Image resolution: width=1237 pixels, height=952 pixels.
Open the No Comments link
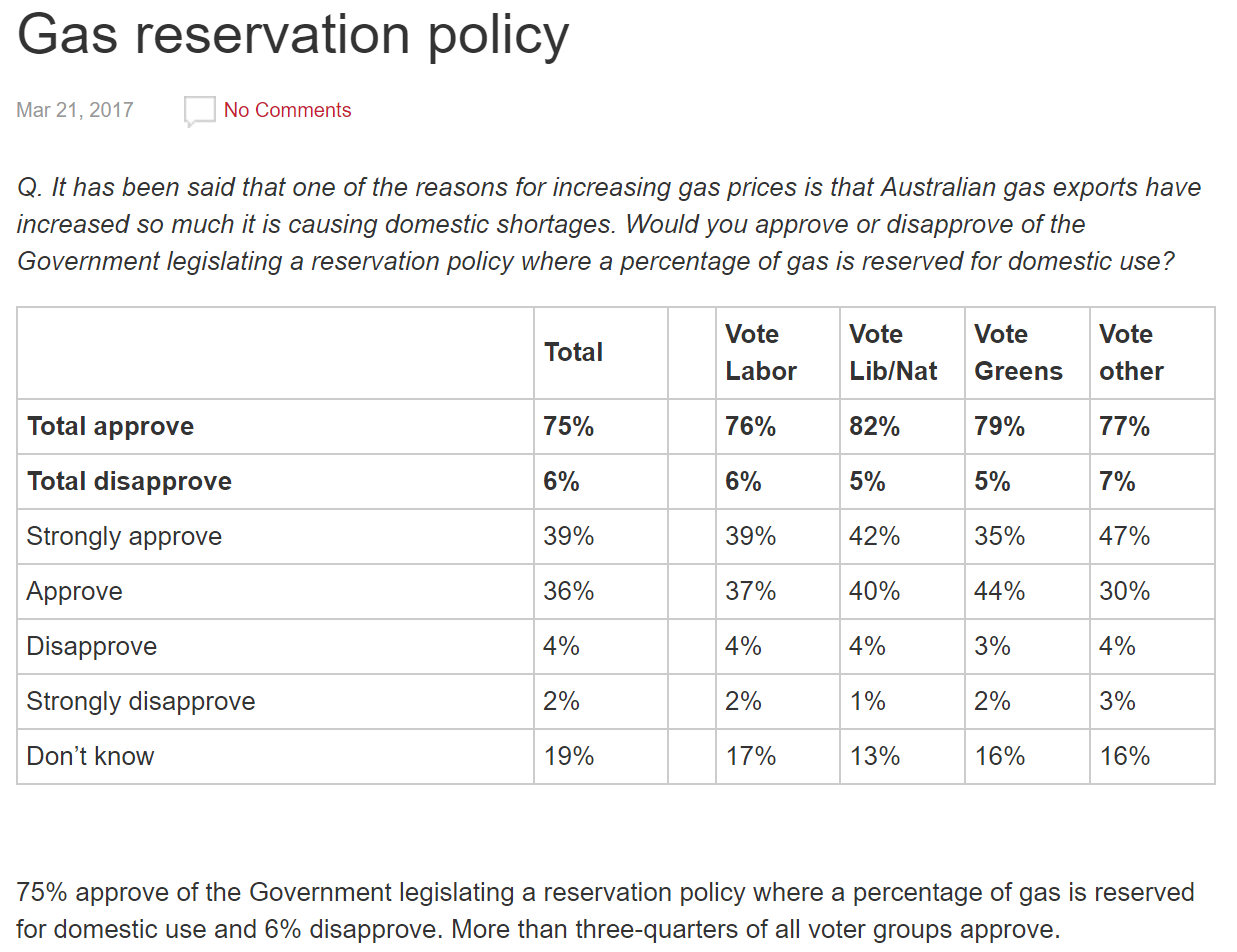click(287, 110)
